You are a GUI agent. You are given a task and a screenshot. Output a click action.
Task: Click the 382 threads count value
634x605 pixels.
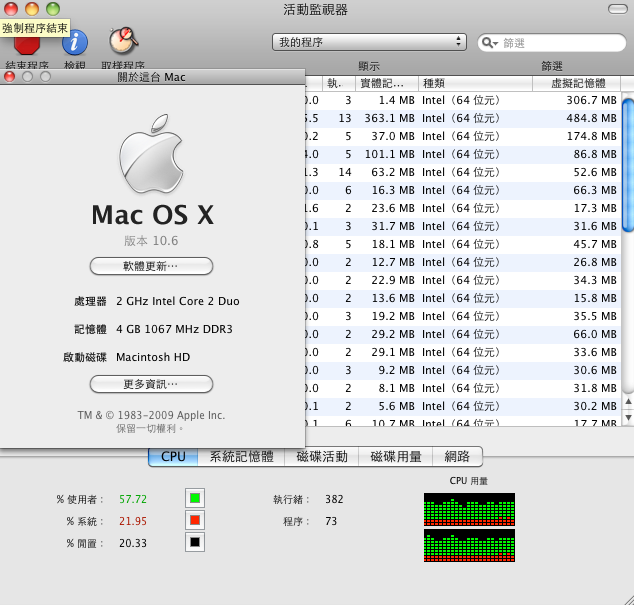334,499
